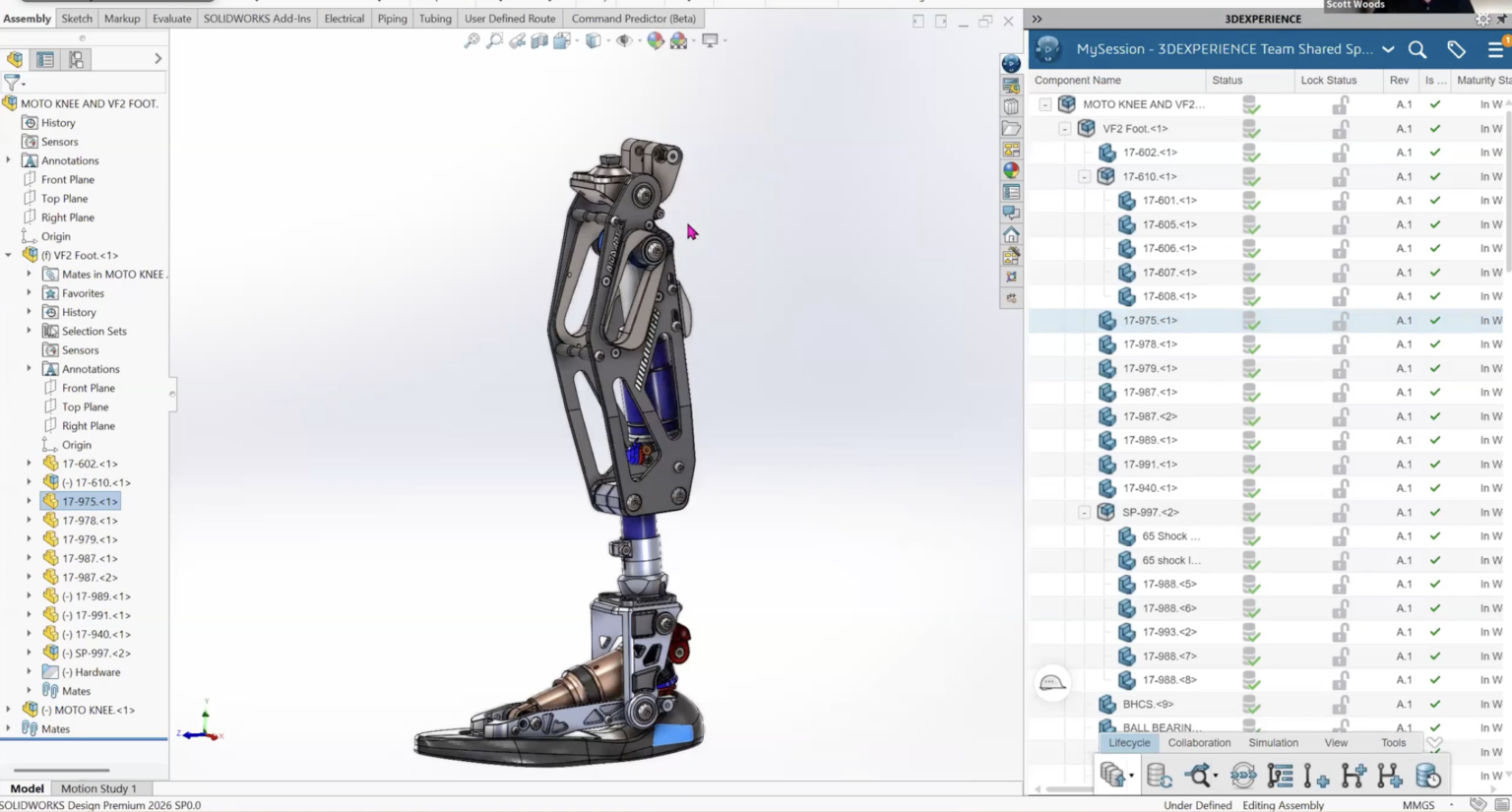This screenshot has width=1512, height=812.
Task: Click the Home icon in the 3DEXPERIENCE sidebar
Action: coord(1010,234)
